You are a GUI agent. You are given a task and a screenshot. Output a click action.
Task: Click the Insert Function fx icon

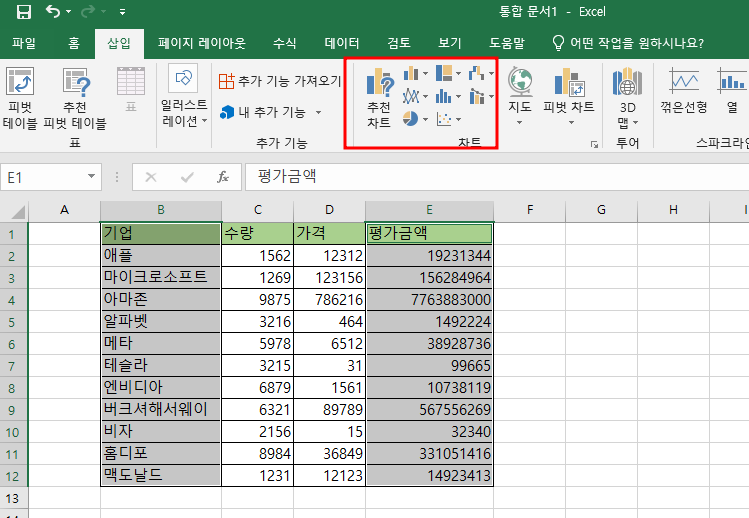pyautogui.click(x=223, y=177)
